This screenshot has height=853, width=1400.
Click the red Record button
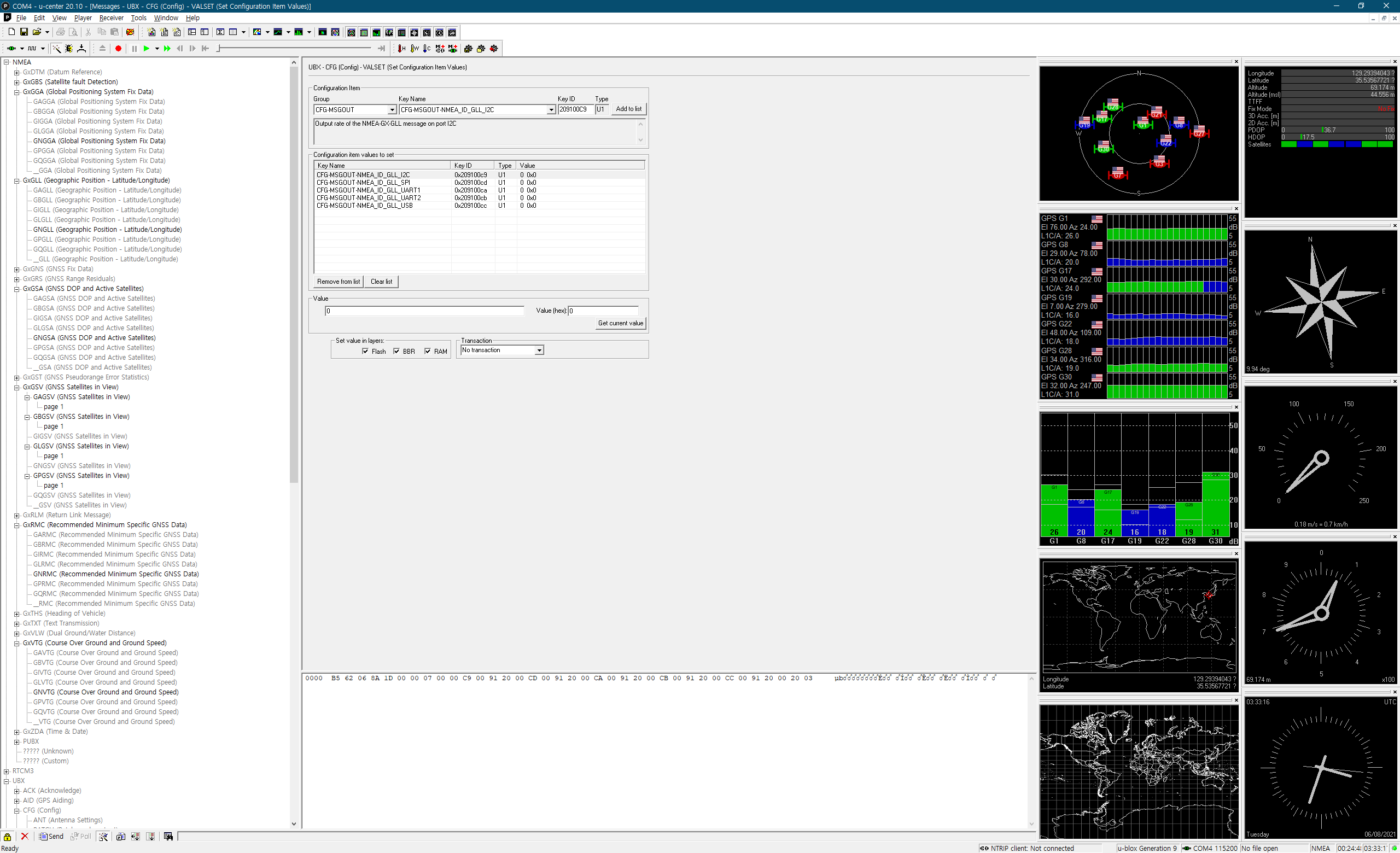click(x=118, y=49)
